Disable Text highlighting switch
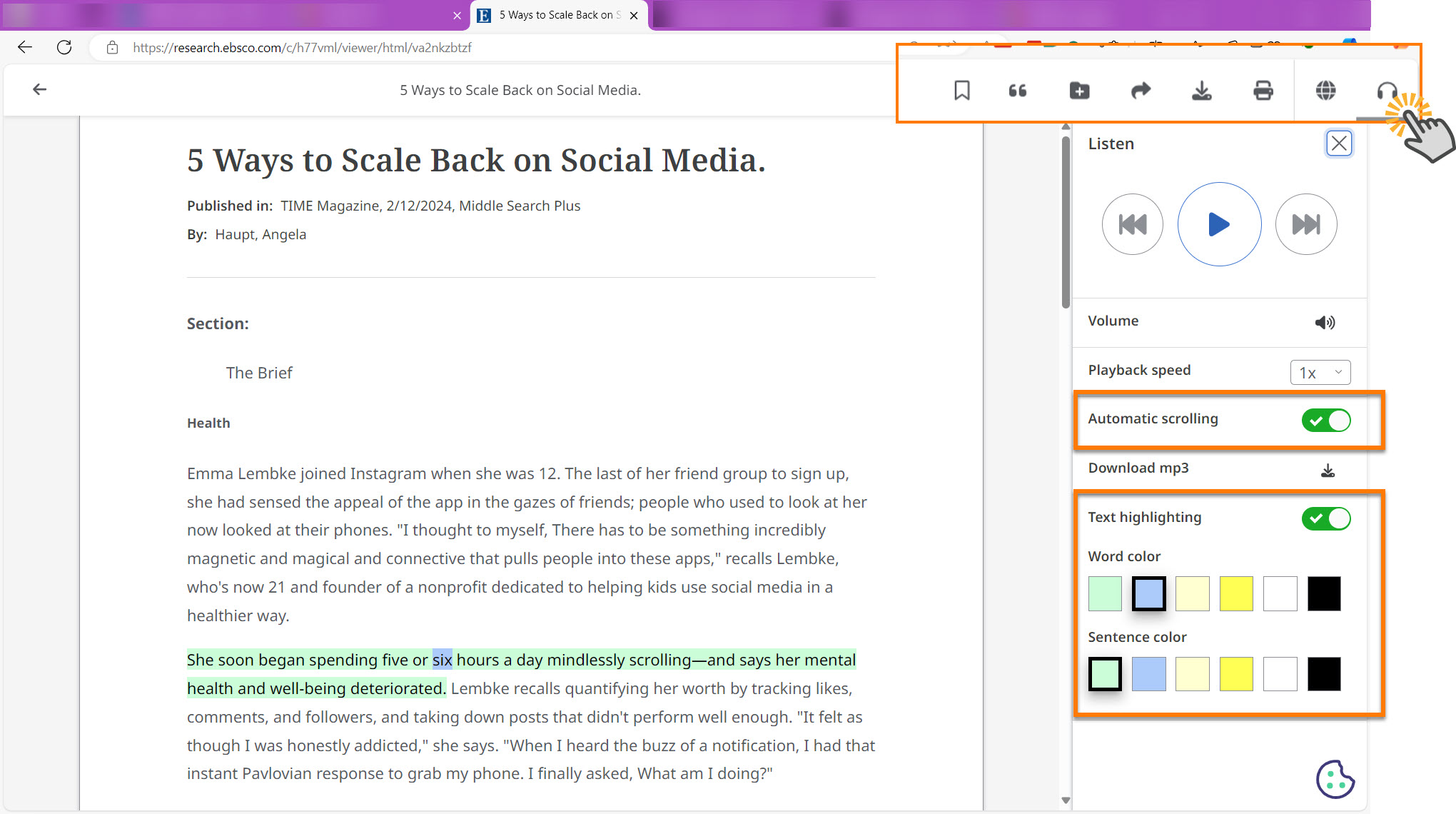The image size is (1456, 814). coord(1326,518)
